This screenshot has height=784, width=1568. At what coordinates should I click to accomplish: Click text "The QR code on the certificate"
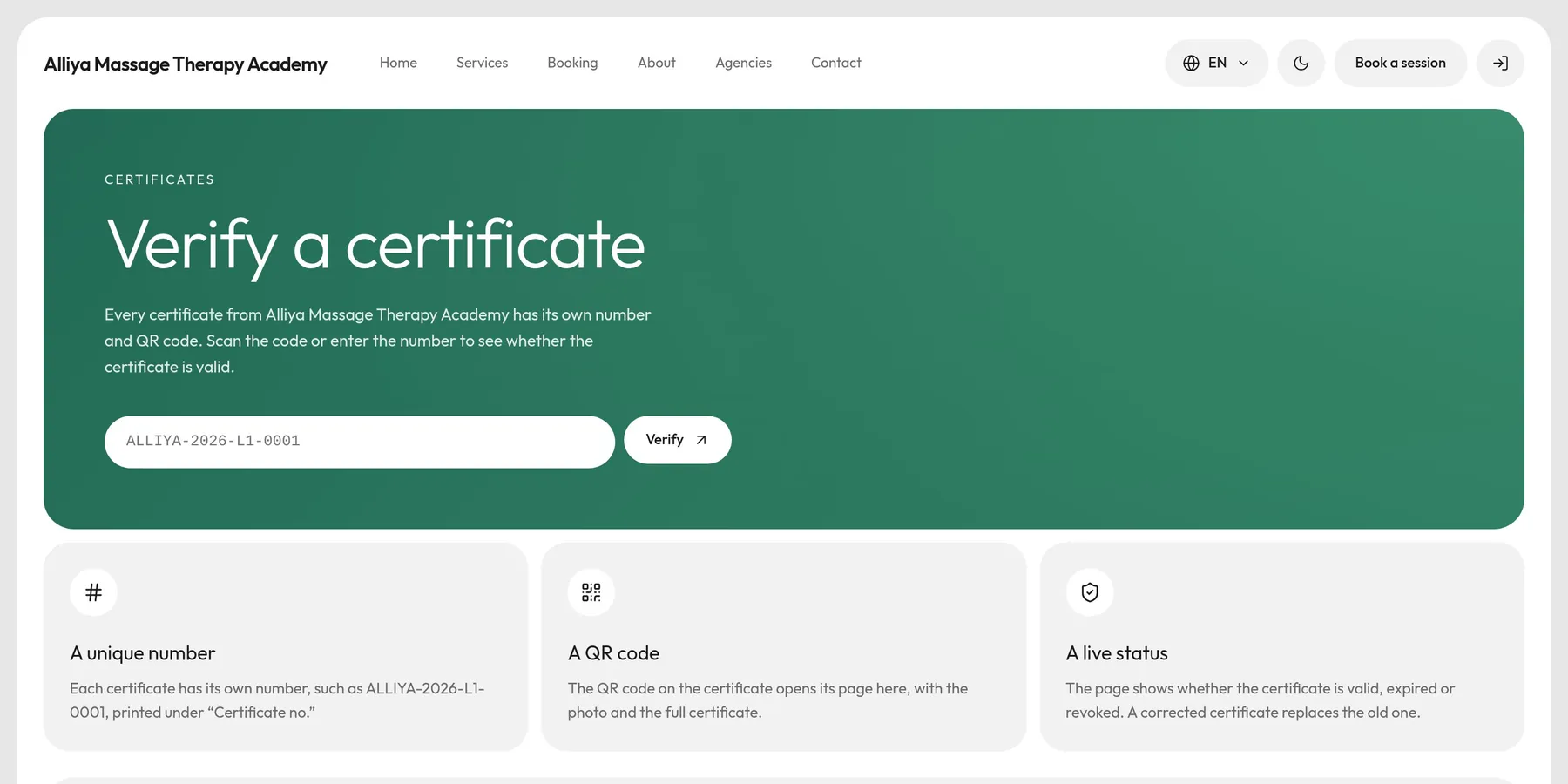[x=767, y=700]
